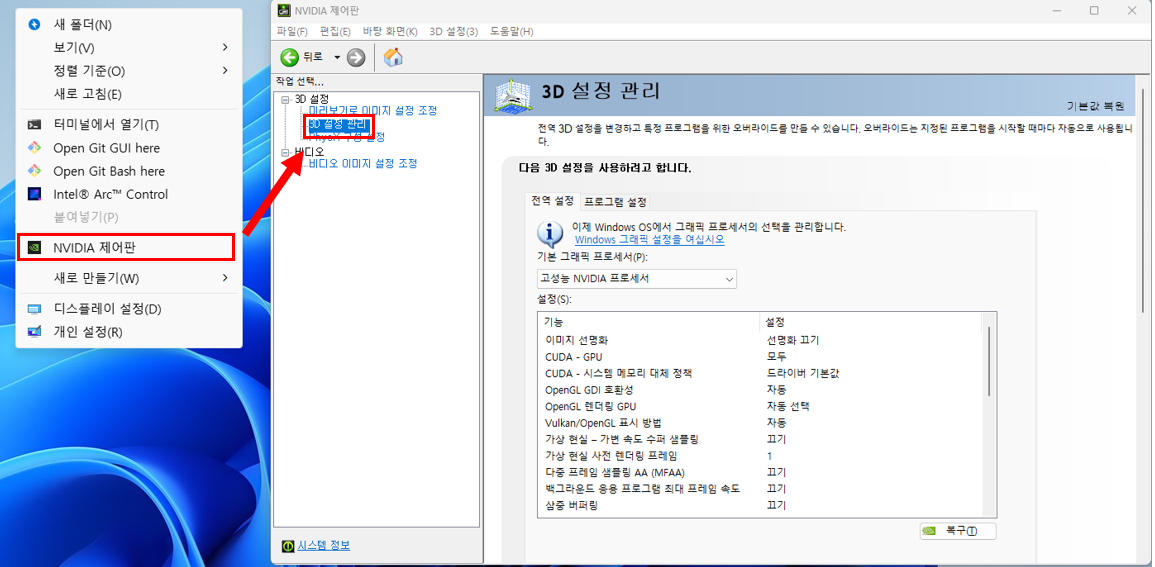Switch to 전역 설정 tab
The height and width of the screenshot is (567, 1155).
[552, 201]
